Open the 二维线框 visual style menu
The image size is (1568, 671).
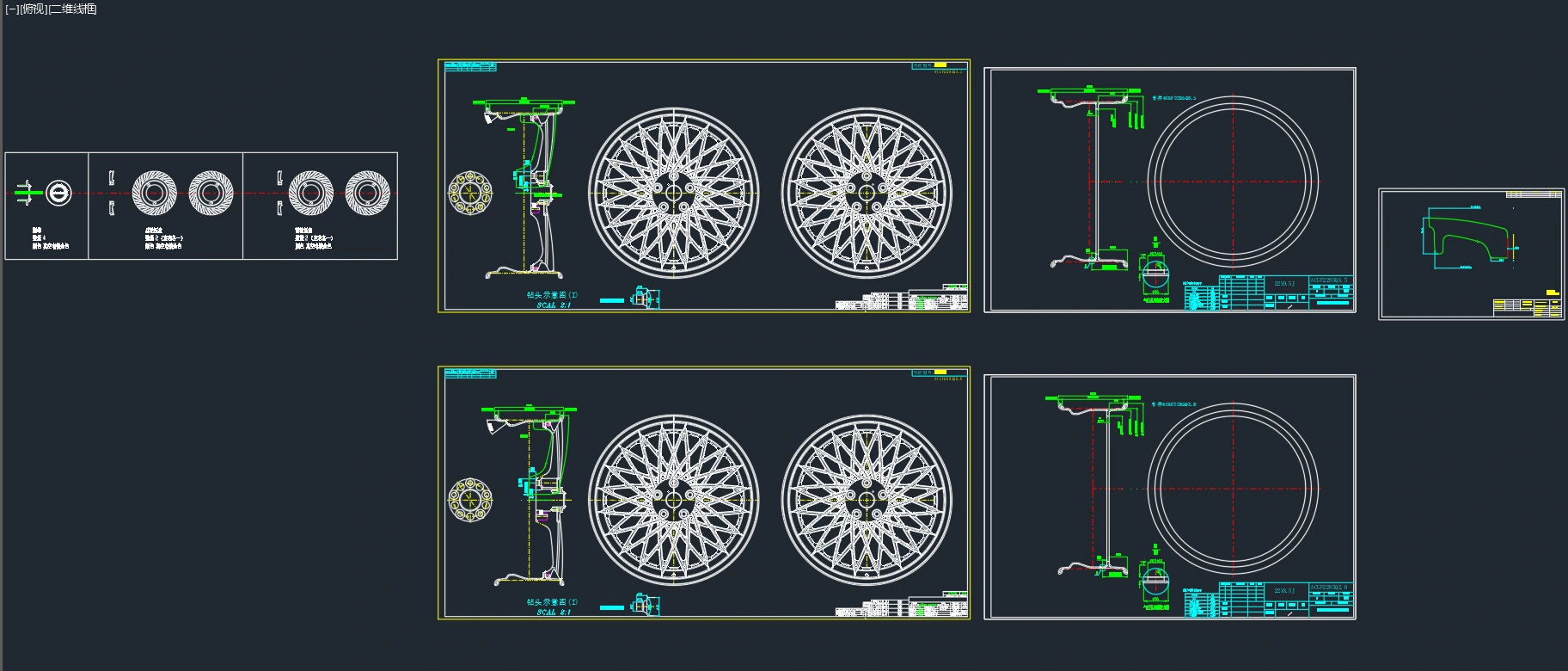(x=72, y=9)
